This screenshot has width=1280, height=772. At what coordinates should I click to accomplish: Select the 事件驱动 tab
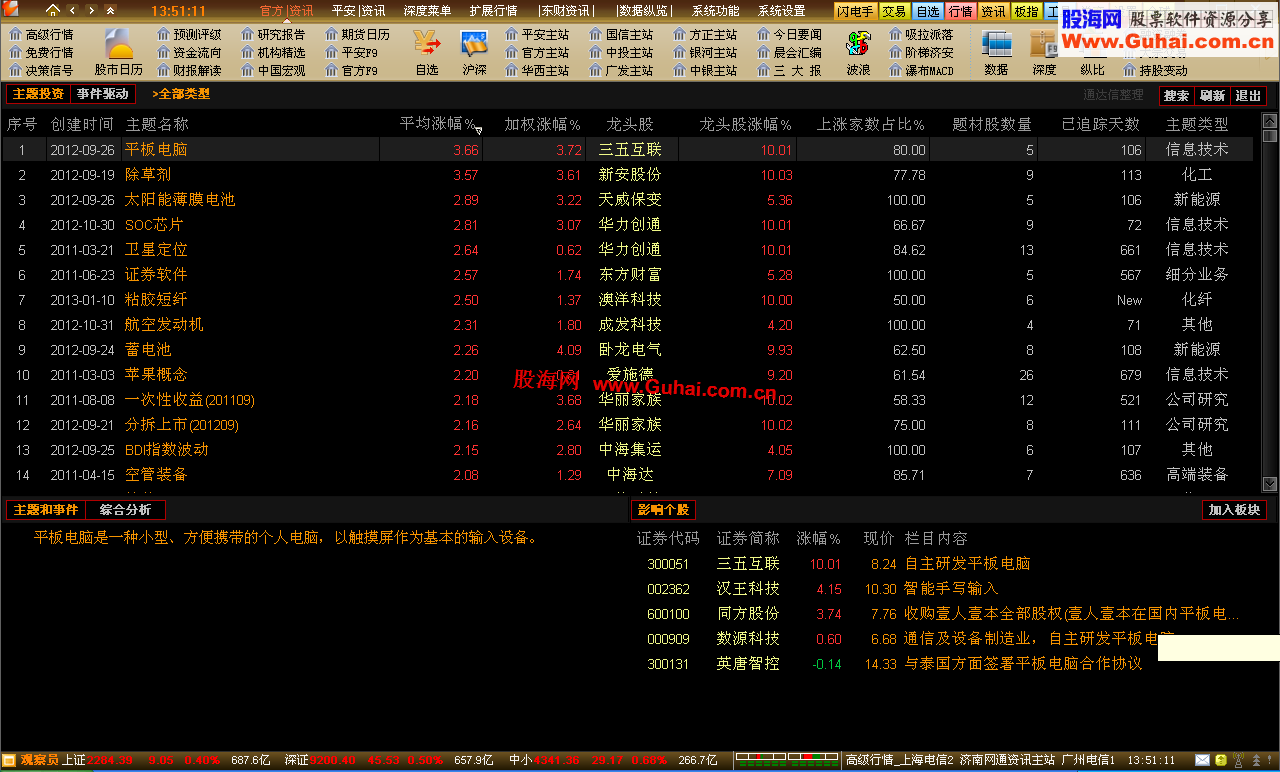coord(103,94)
